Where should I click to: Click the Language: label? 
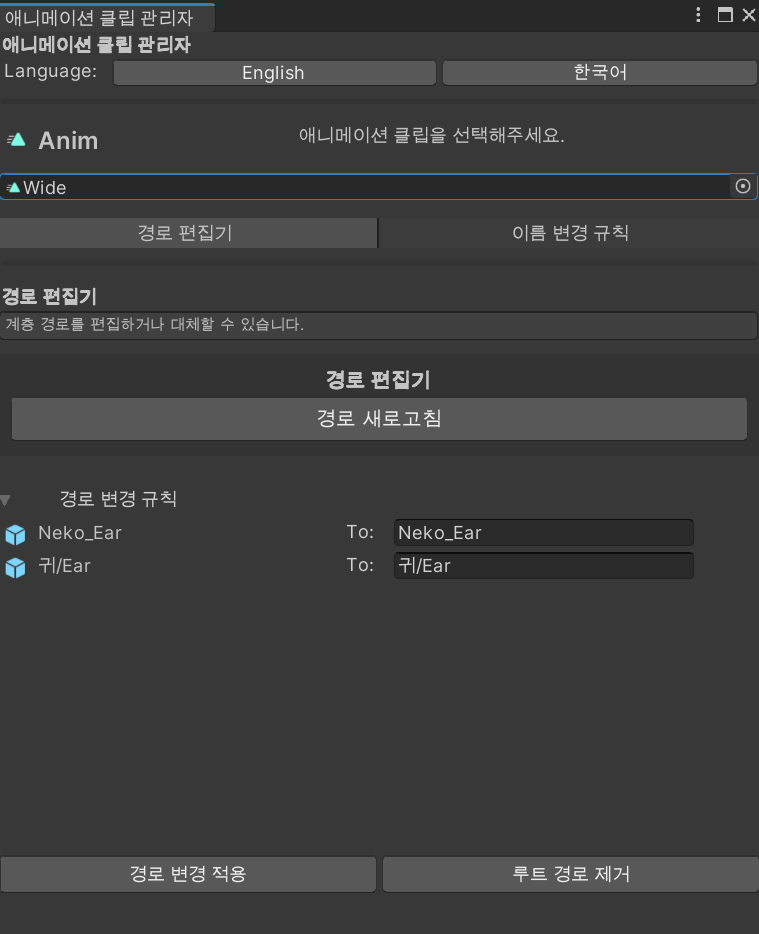pyautogui.click(x=51, y=71)
